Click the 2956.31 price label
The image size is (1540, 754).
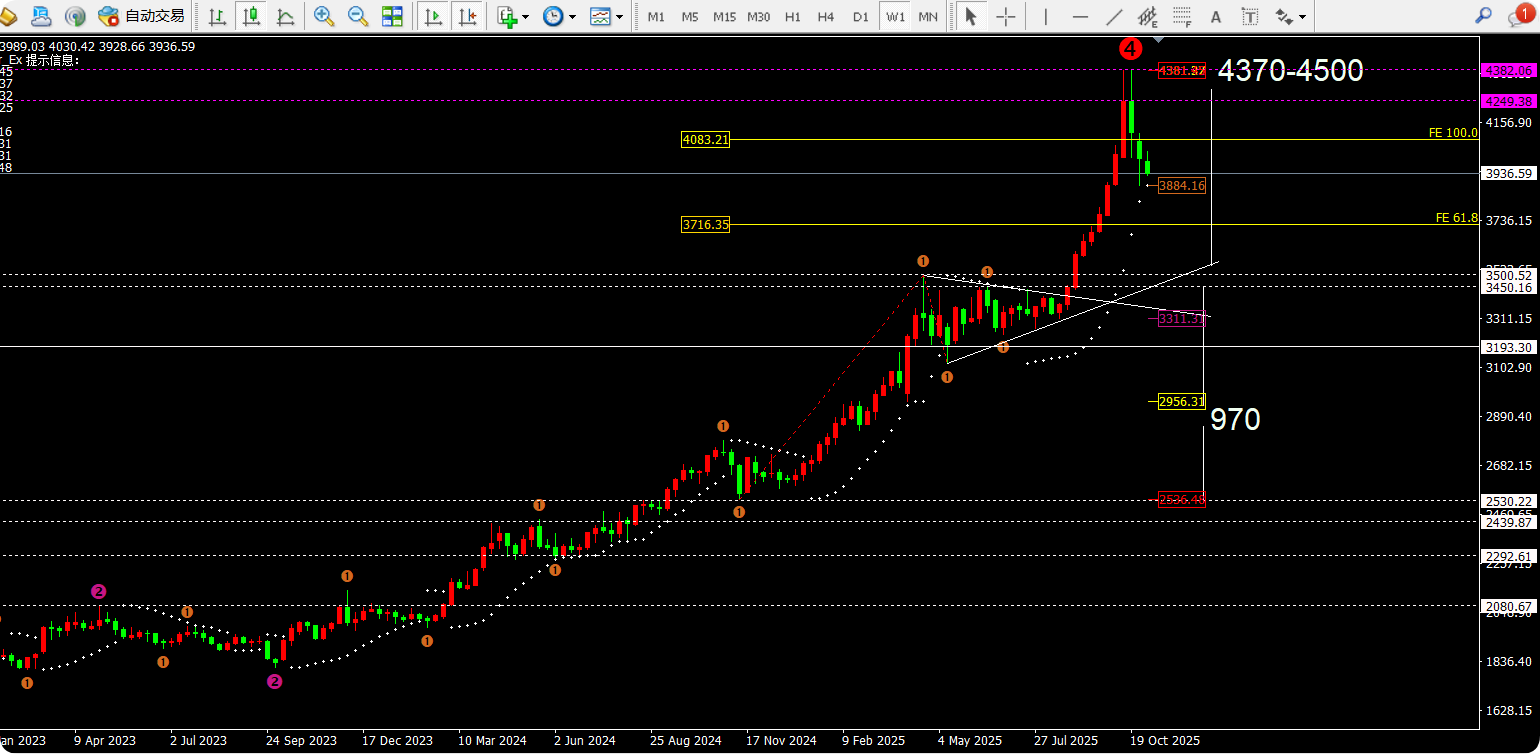point(1182,401)
